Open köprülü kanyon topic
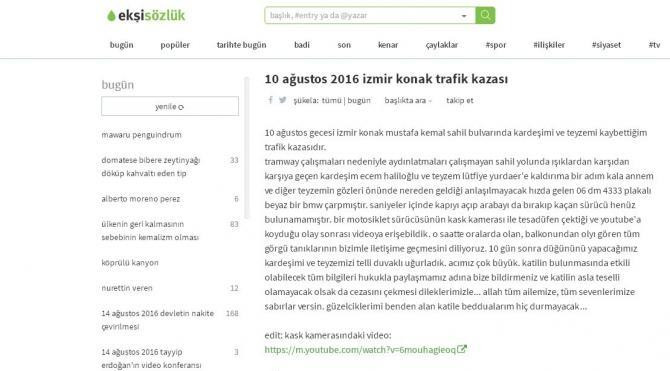Screen dimensions: 670x371 (x=130, y=262)
